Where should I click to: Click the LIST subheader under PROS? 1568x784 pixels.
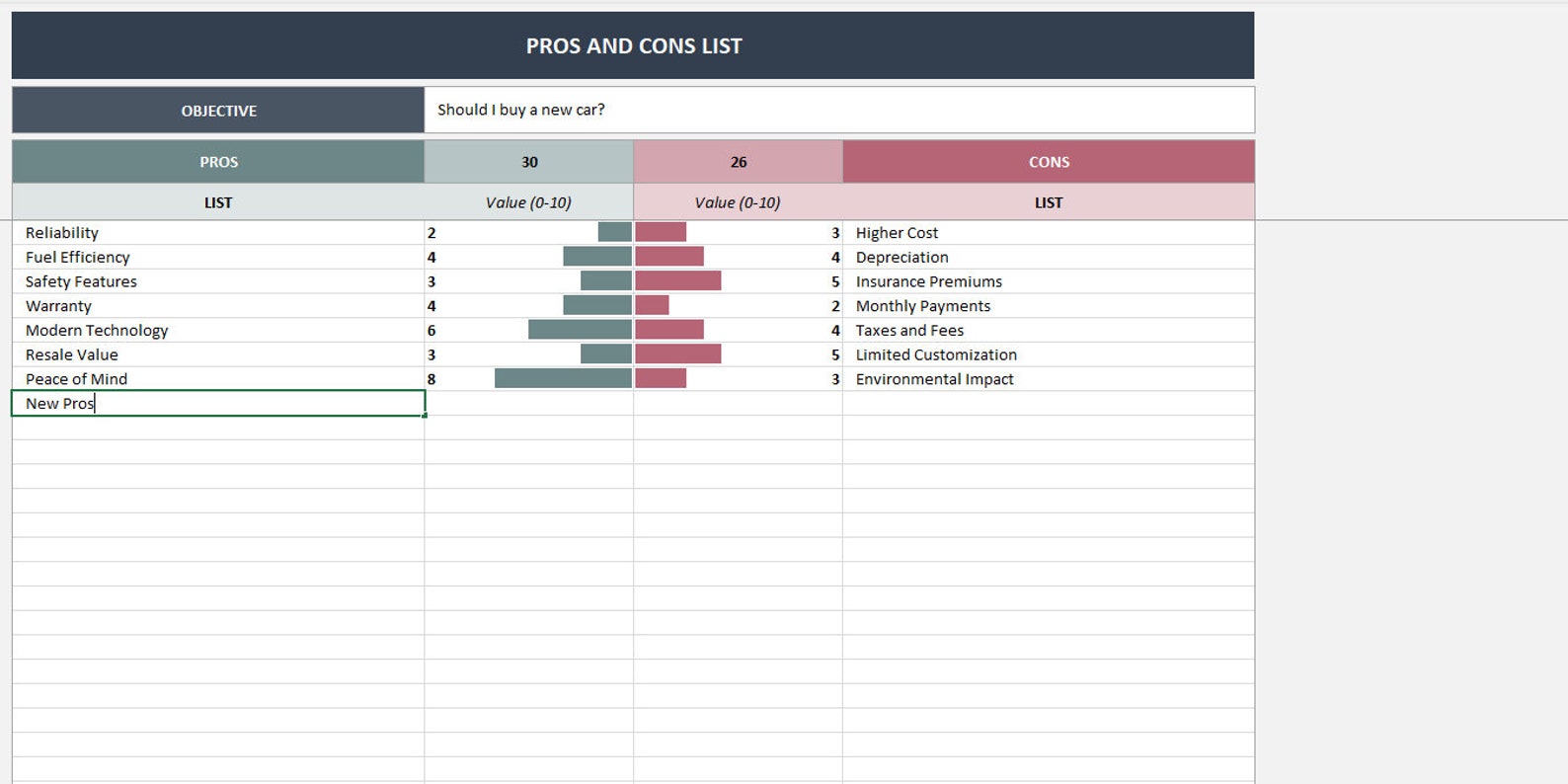pos(218,202)
